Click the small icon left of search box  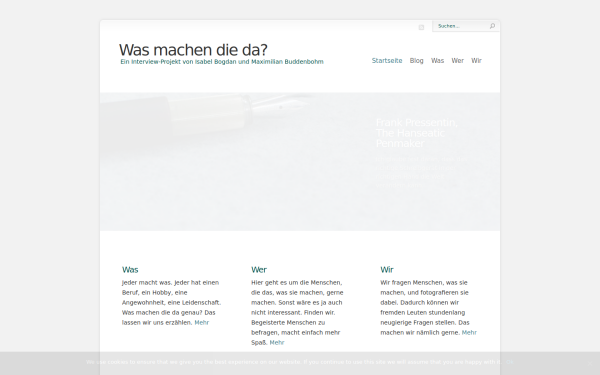pyautogui.click(x=421, y=27)
